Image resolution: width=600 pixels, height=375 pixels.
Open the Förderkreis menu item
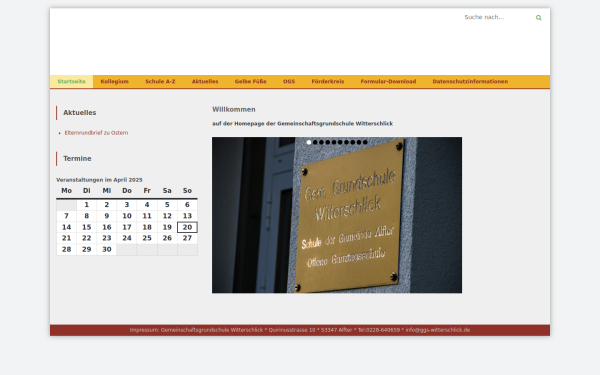coord(328,82)
